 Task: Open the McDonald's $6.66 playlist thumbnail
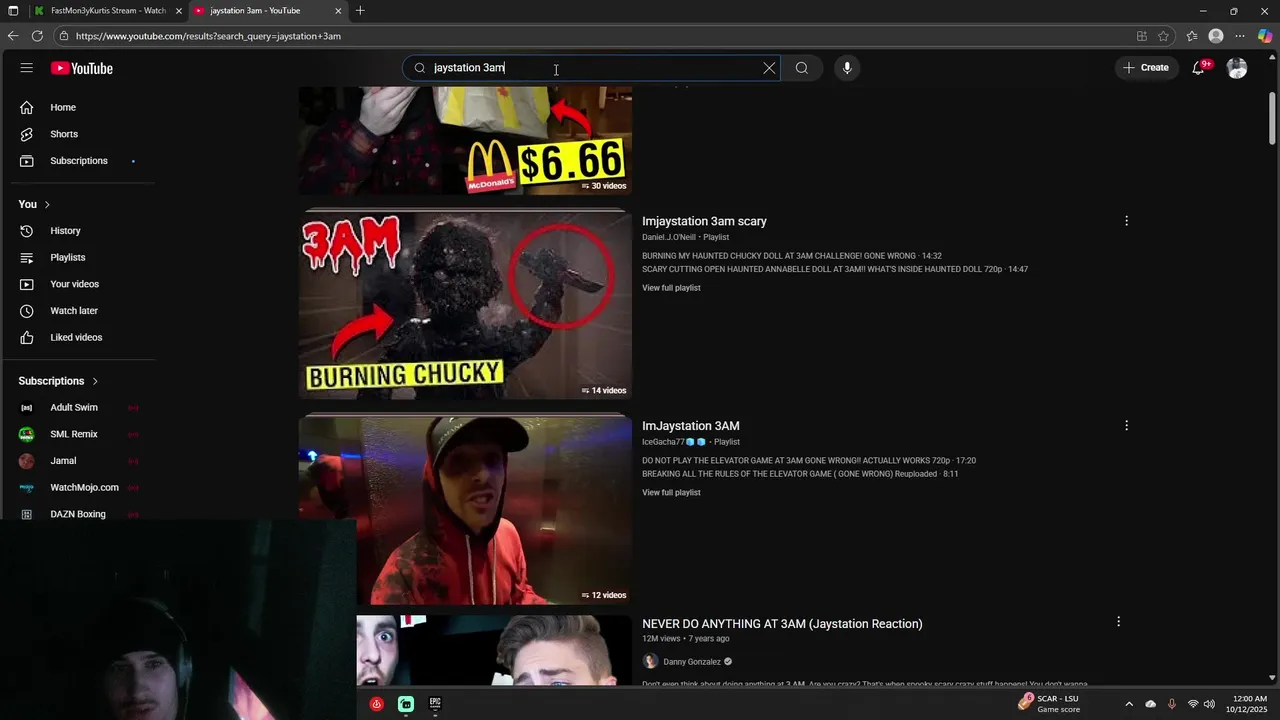click(x=465, y=140)
